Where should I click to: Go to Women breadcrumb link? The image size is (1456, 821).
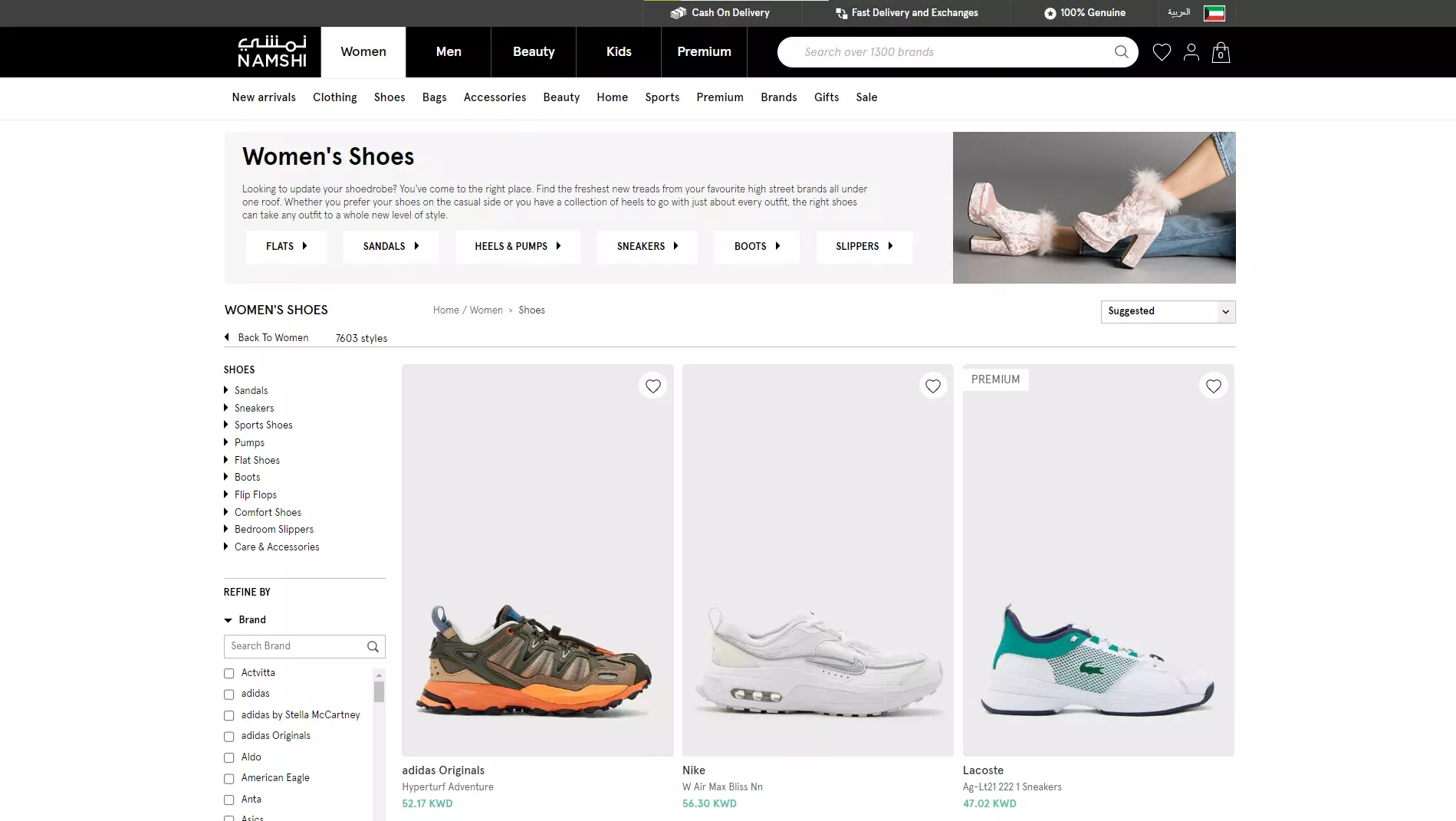coord(486,310)
